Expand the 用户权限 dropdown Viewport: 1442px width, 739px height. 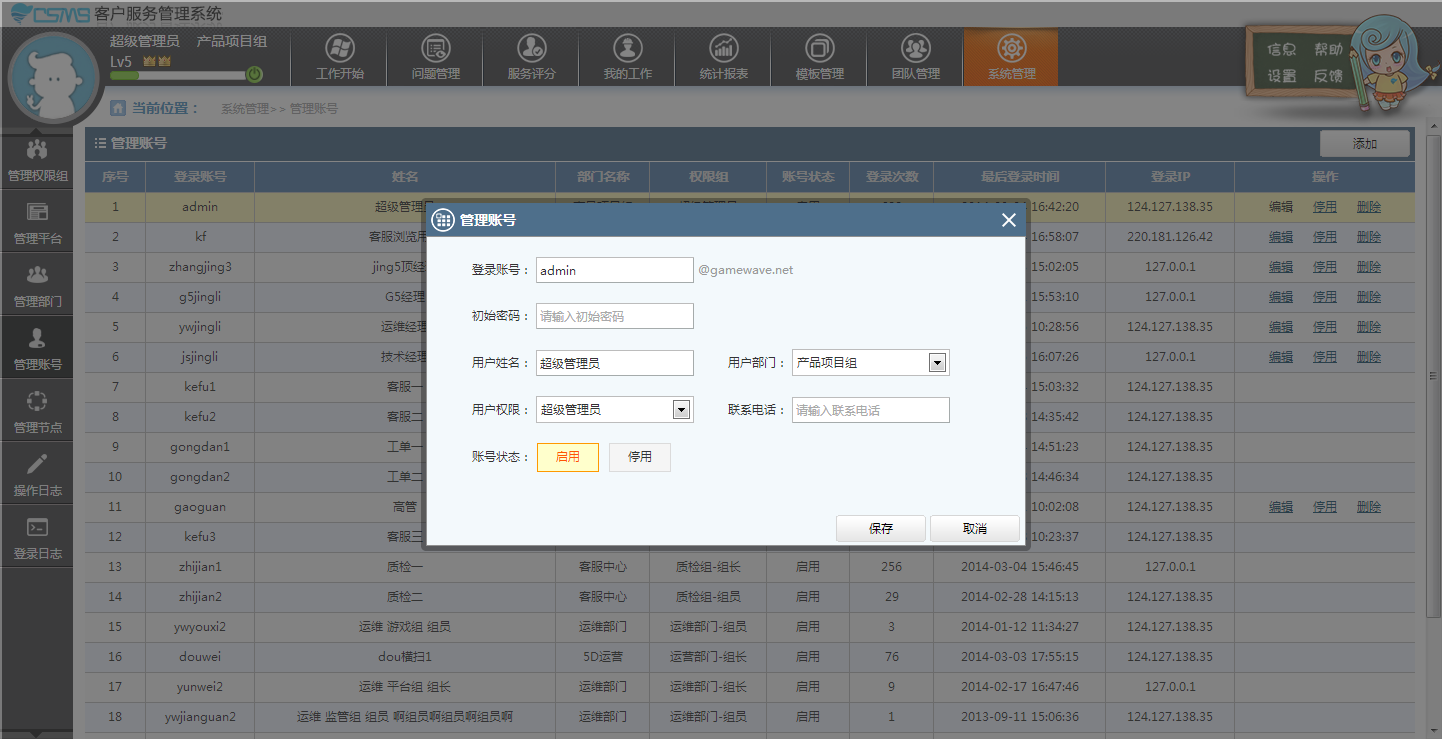pos(681,409)
